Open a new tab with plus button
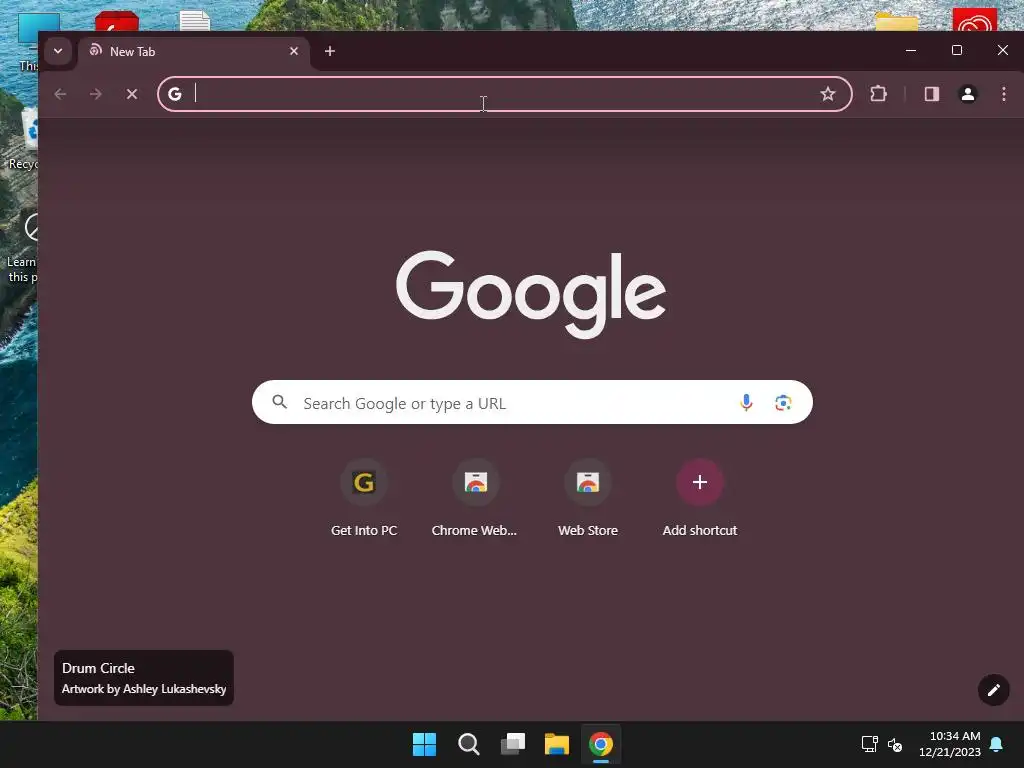The height and width of the screenshot is (768, 1024). point(330,51)
